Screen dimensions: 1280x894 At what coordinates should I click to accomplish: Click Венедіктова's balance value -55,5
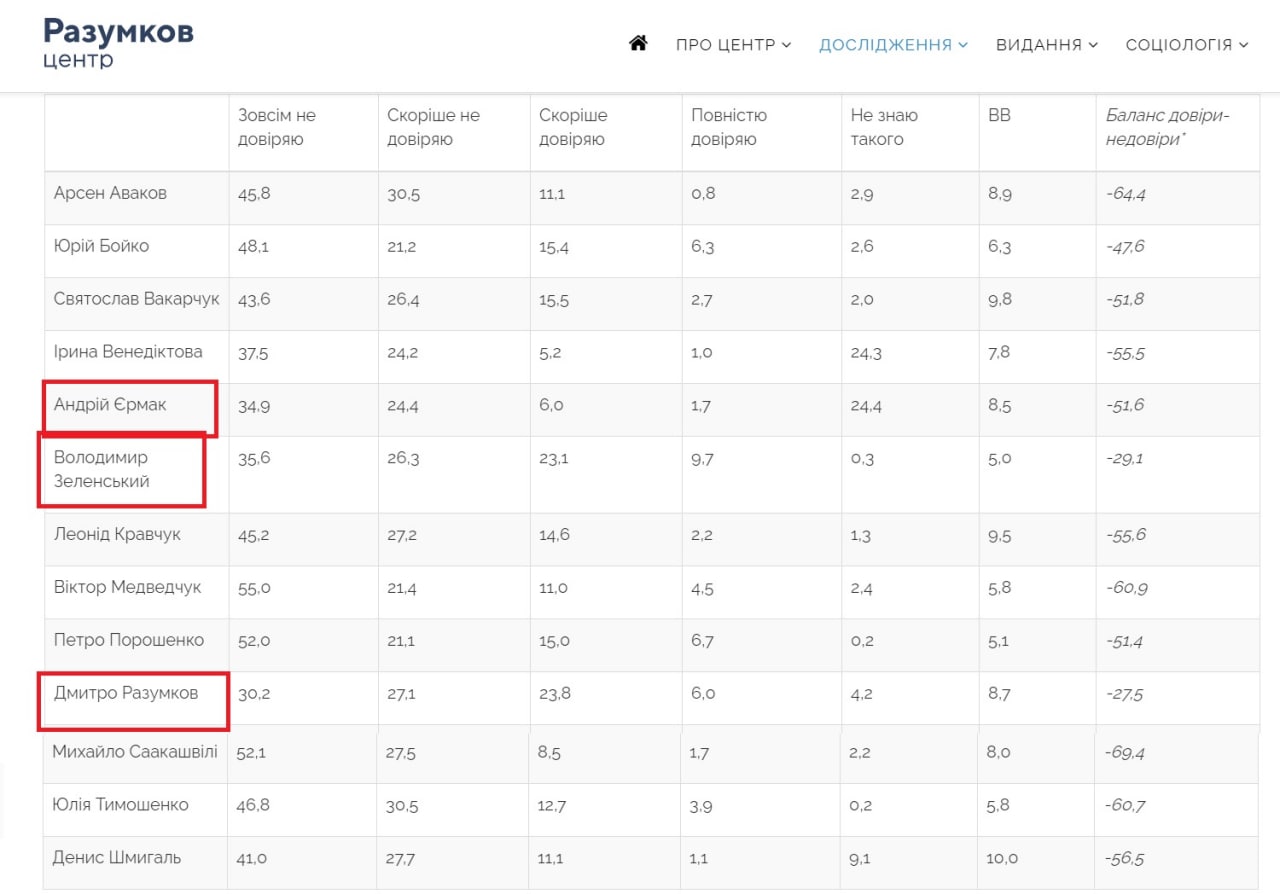click(1125, 353)
